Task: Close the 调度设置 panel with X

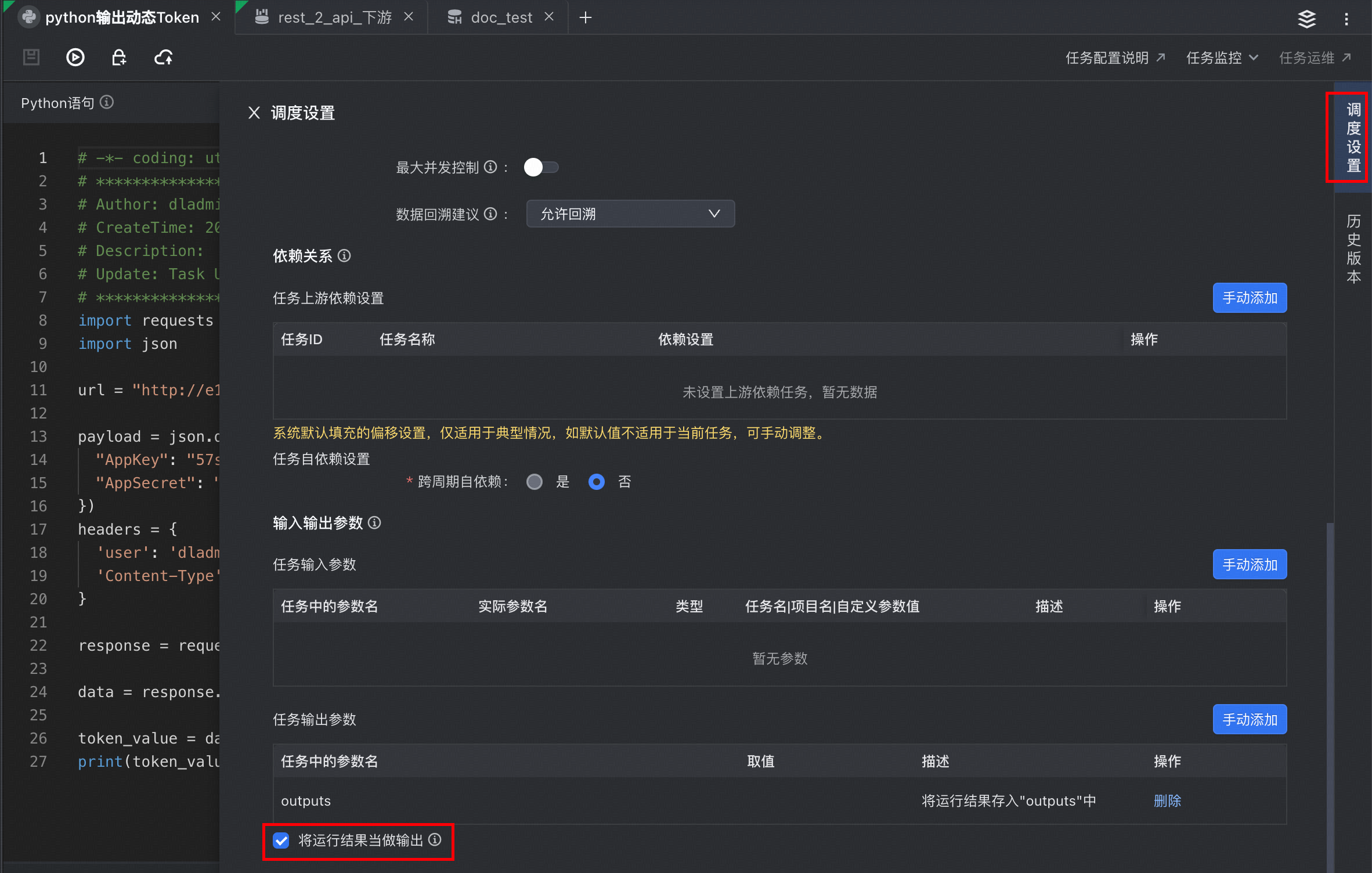Action: click(254, 113)
